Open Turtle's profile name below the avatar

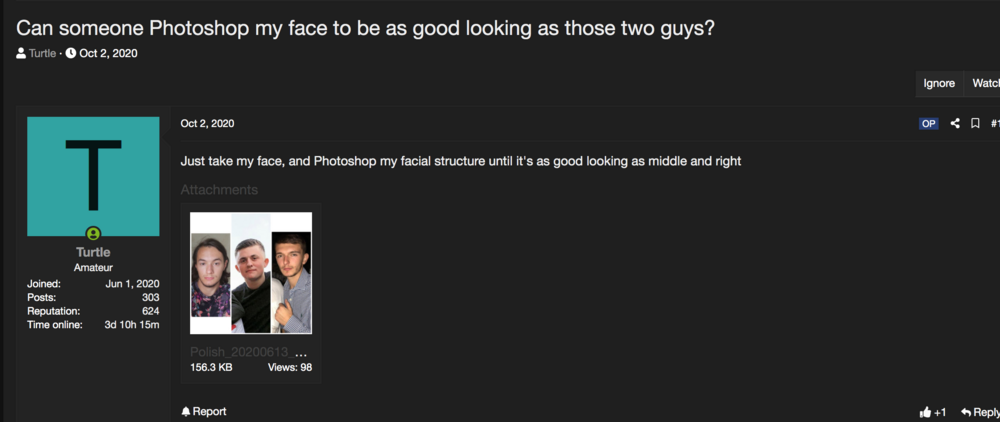click(x=93, y=252)
